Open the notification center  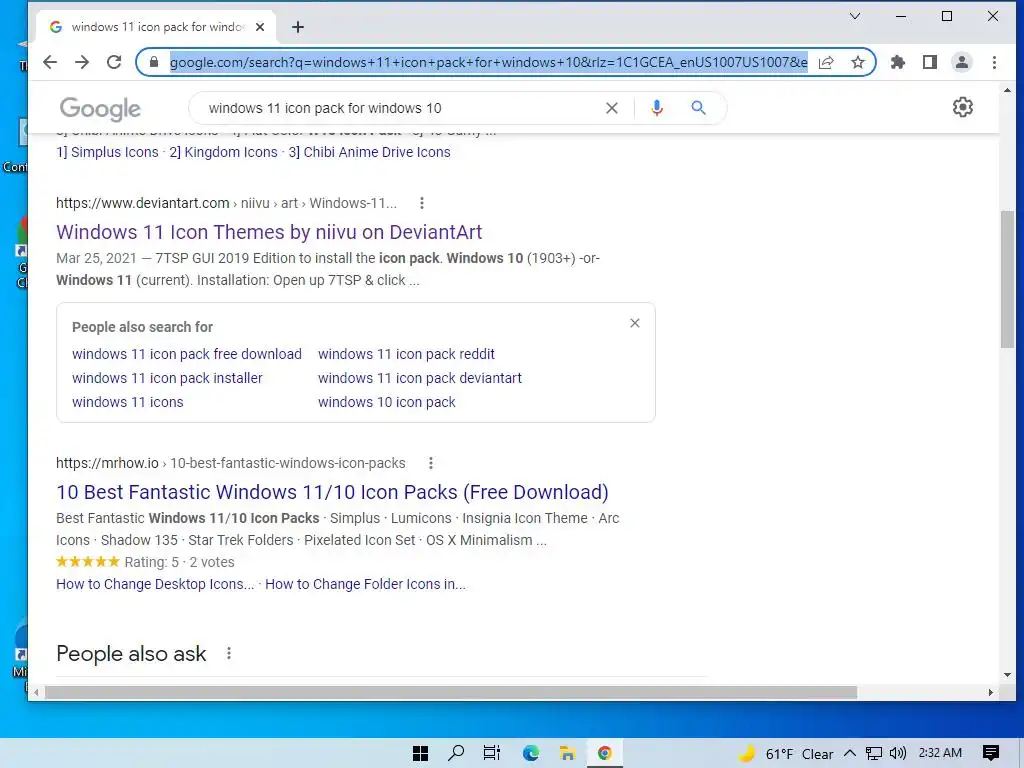point(991,753)
